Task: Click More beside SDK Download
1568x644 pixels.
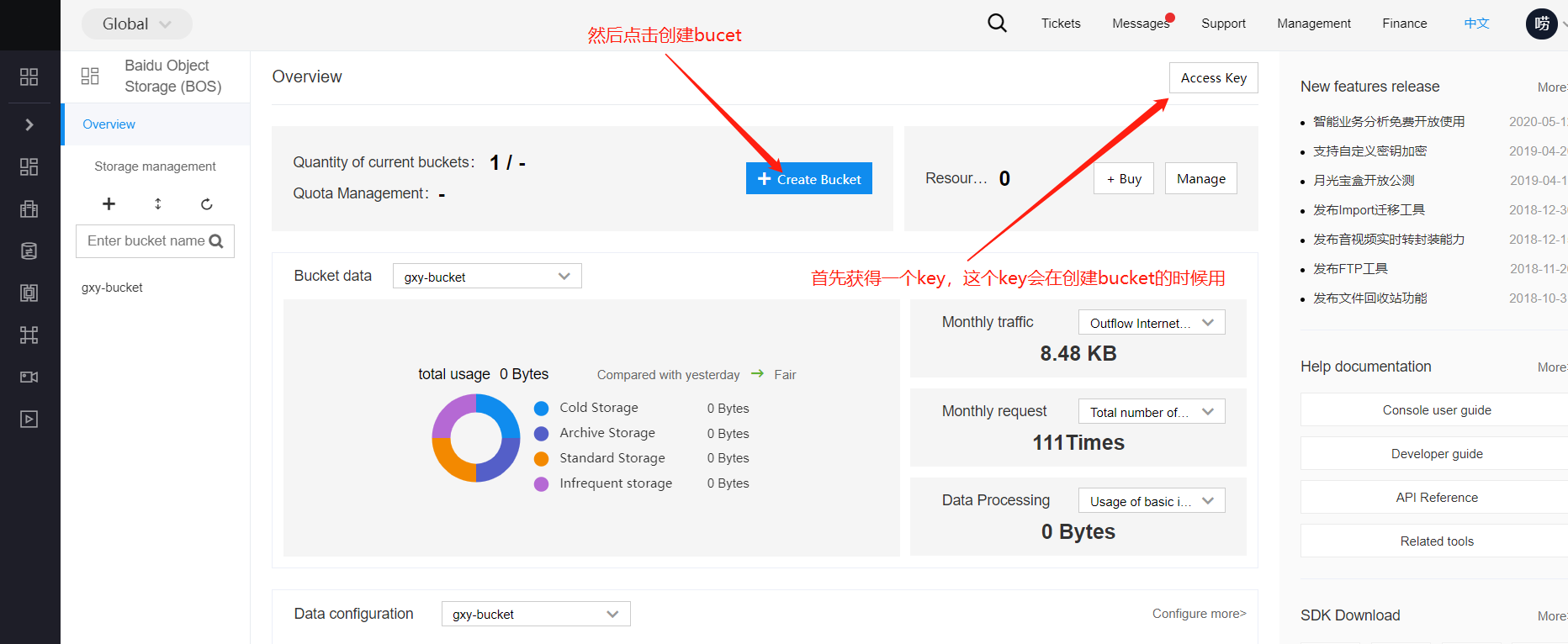Action: pos(1552,616)
